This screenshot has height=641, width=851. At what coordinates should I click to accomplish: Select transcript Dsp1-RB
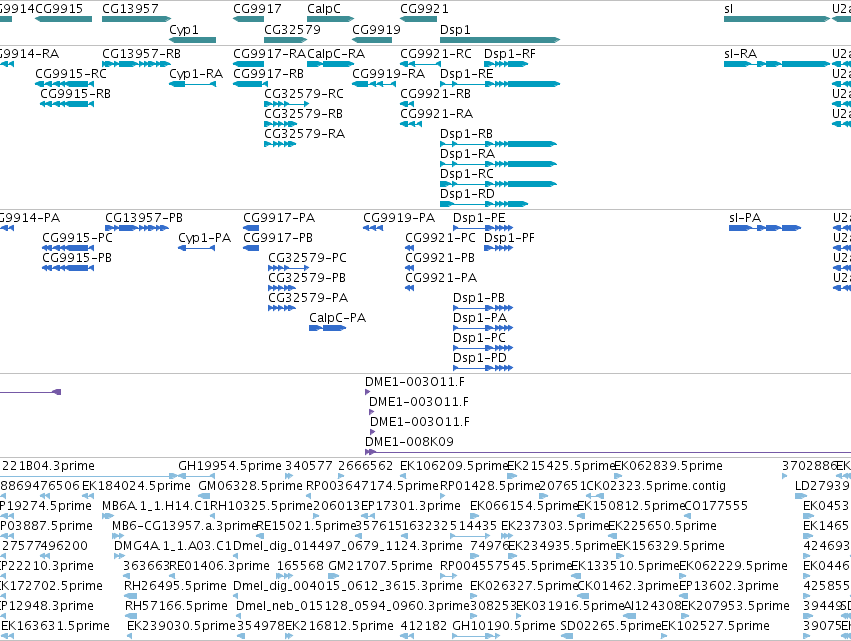click(x=498, y=144)
